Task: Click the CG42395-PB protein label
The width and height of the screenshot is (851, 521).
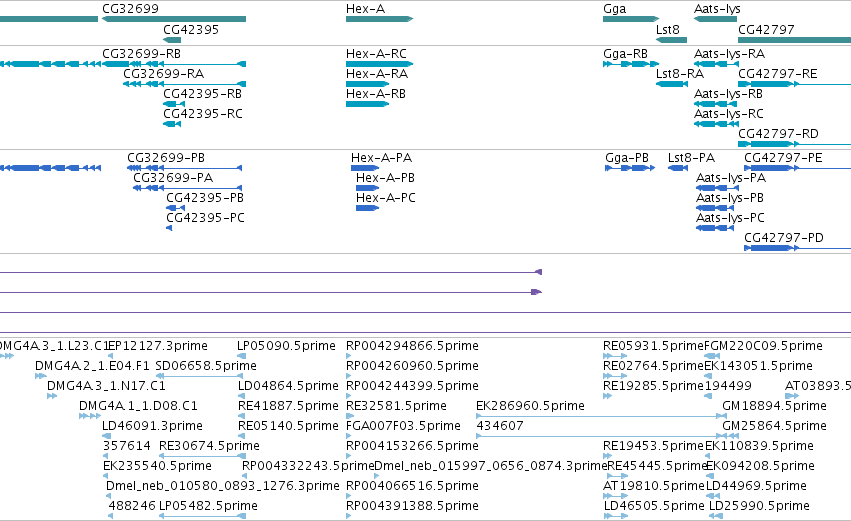Action: [205, 198]
